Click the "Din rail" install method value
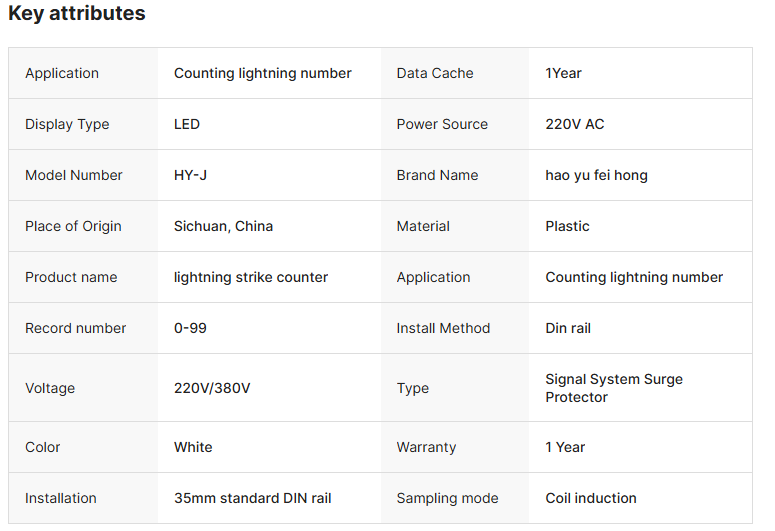Image resolution: width=775 pixels, height=531 pixels. pyautogui.click(x=568, y=328)
